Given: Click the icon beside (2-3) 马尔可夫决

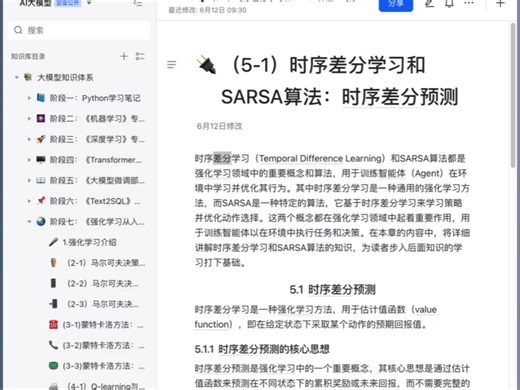Looking at the screenshot, I should pyautogui.click(x=53, y=304).
